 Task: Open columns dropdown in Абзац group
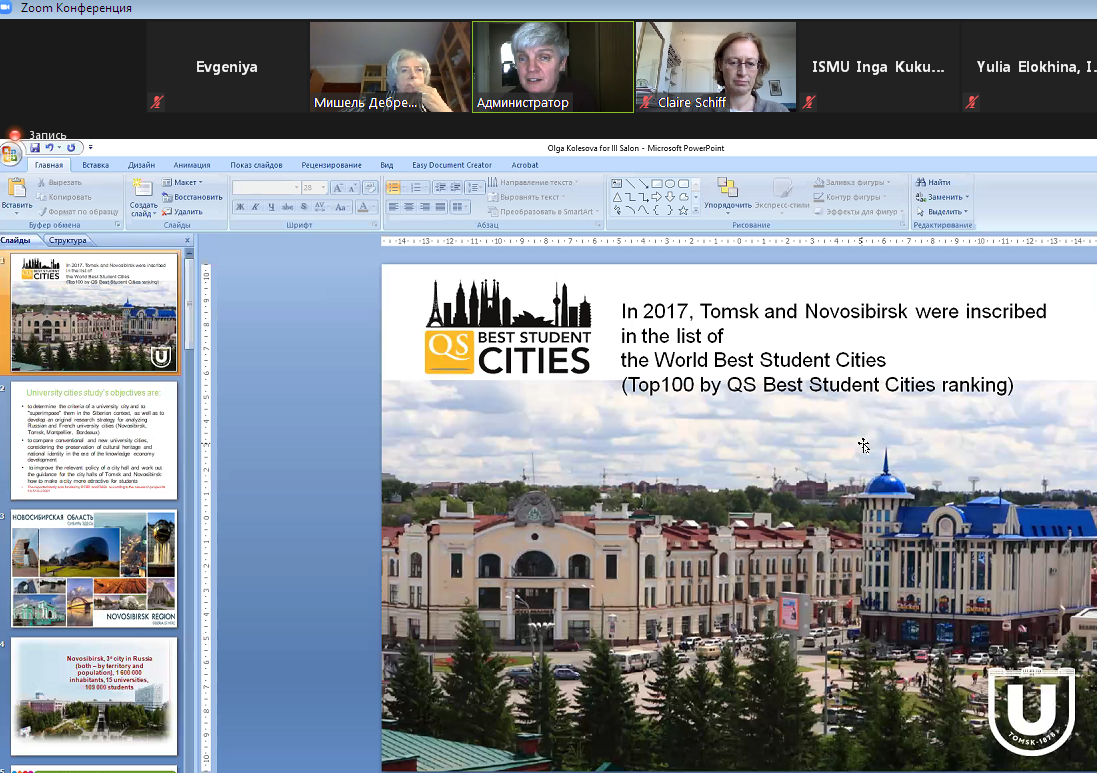[x=459, y=206]
